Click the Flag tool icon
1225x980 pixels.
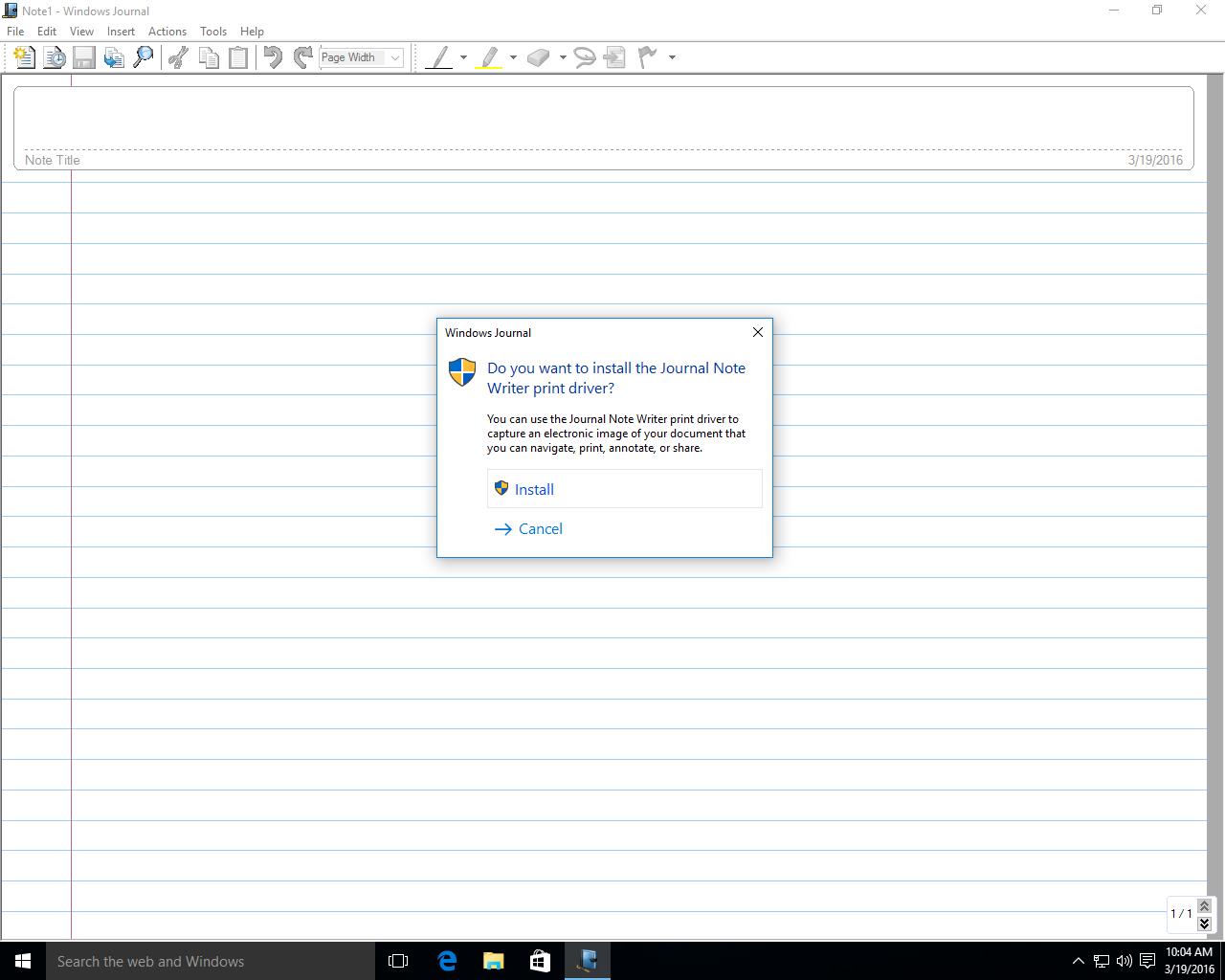pyautogui.click(x=648, y=57)
